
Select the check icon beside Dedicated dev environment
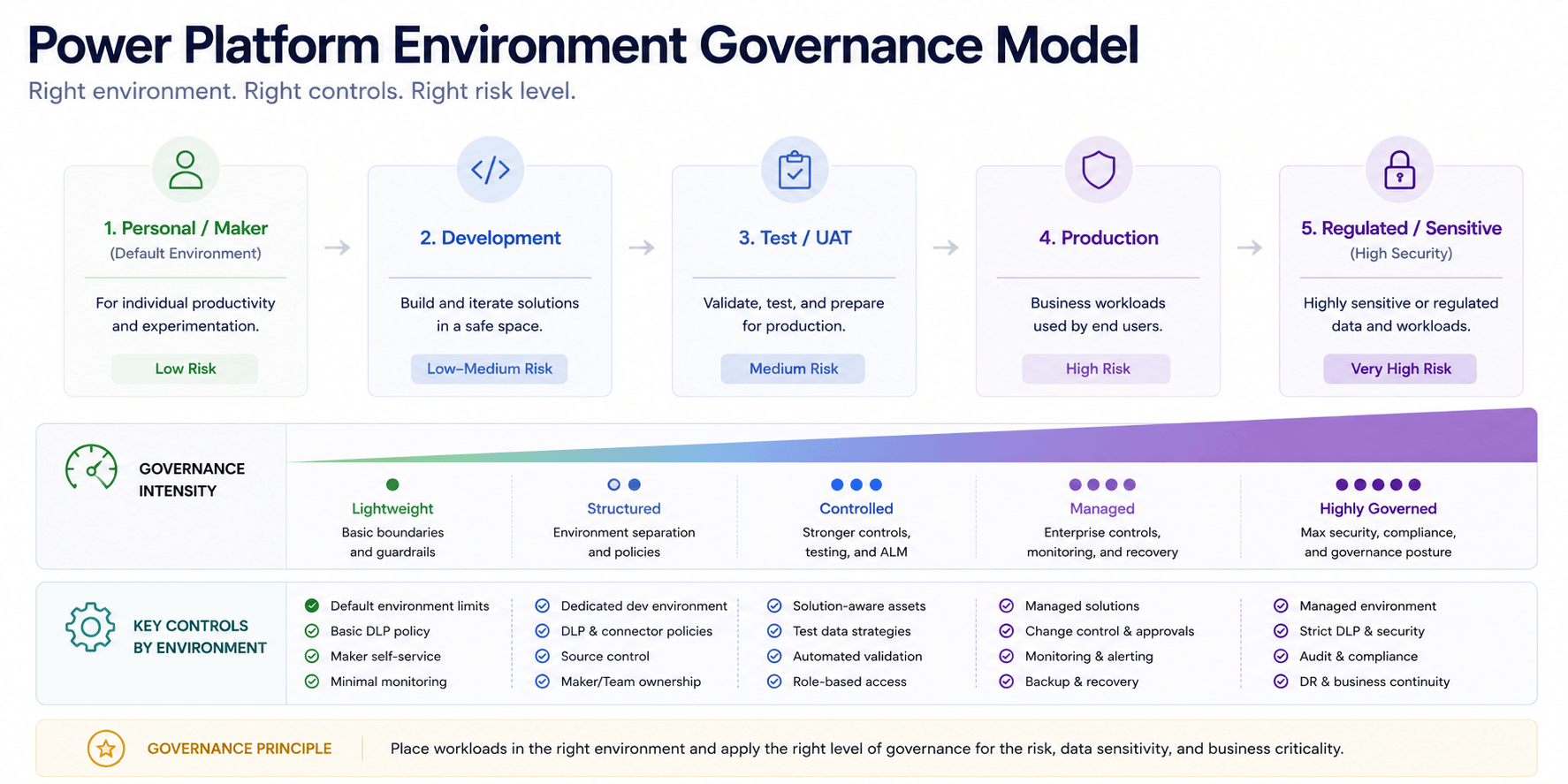click(543, 605)
